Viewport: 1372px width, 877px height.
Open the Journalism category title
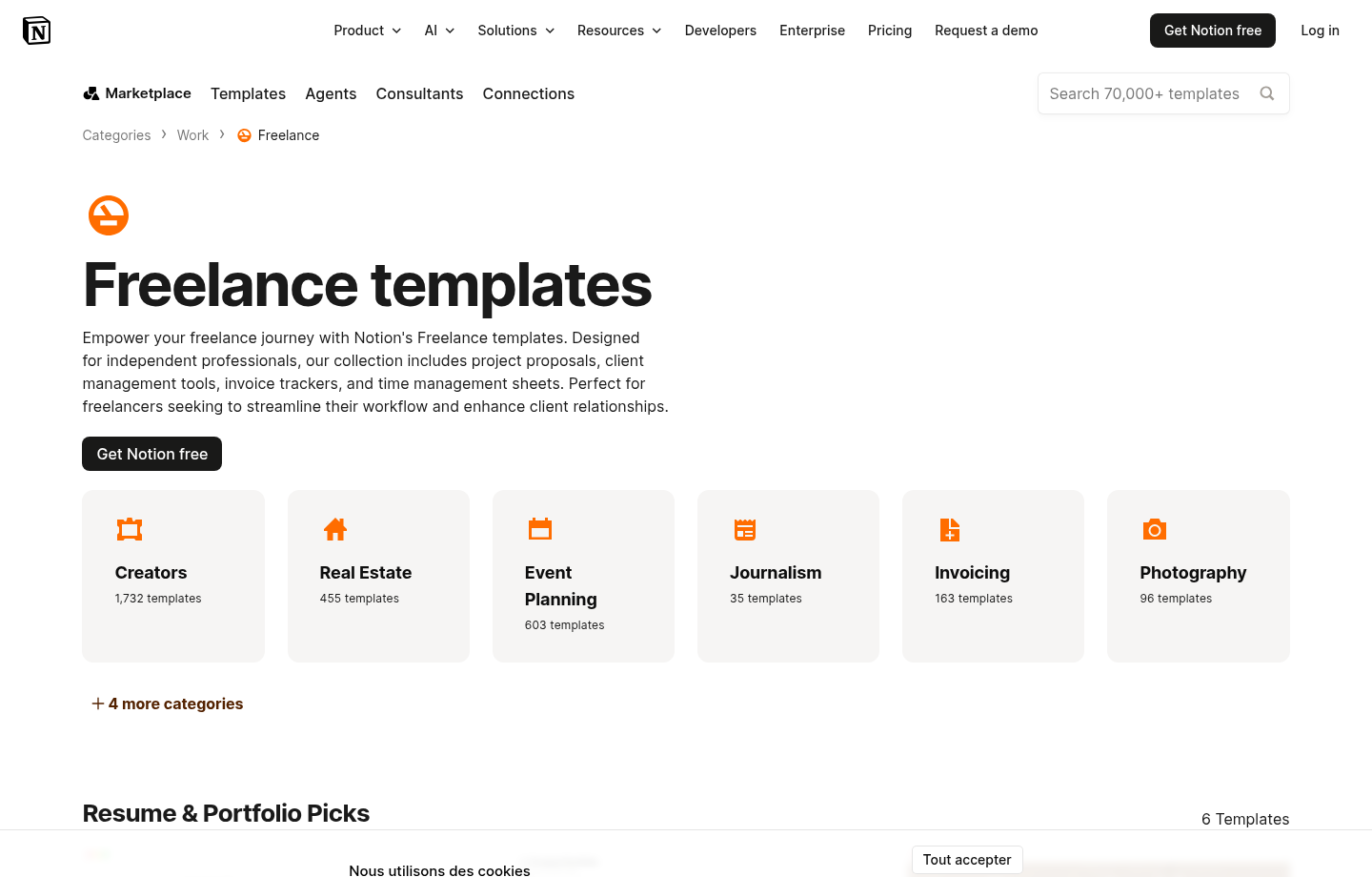coord(776,573)
